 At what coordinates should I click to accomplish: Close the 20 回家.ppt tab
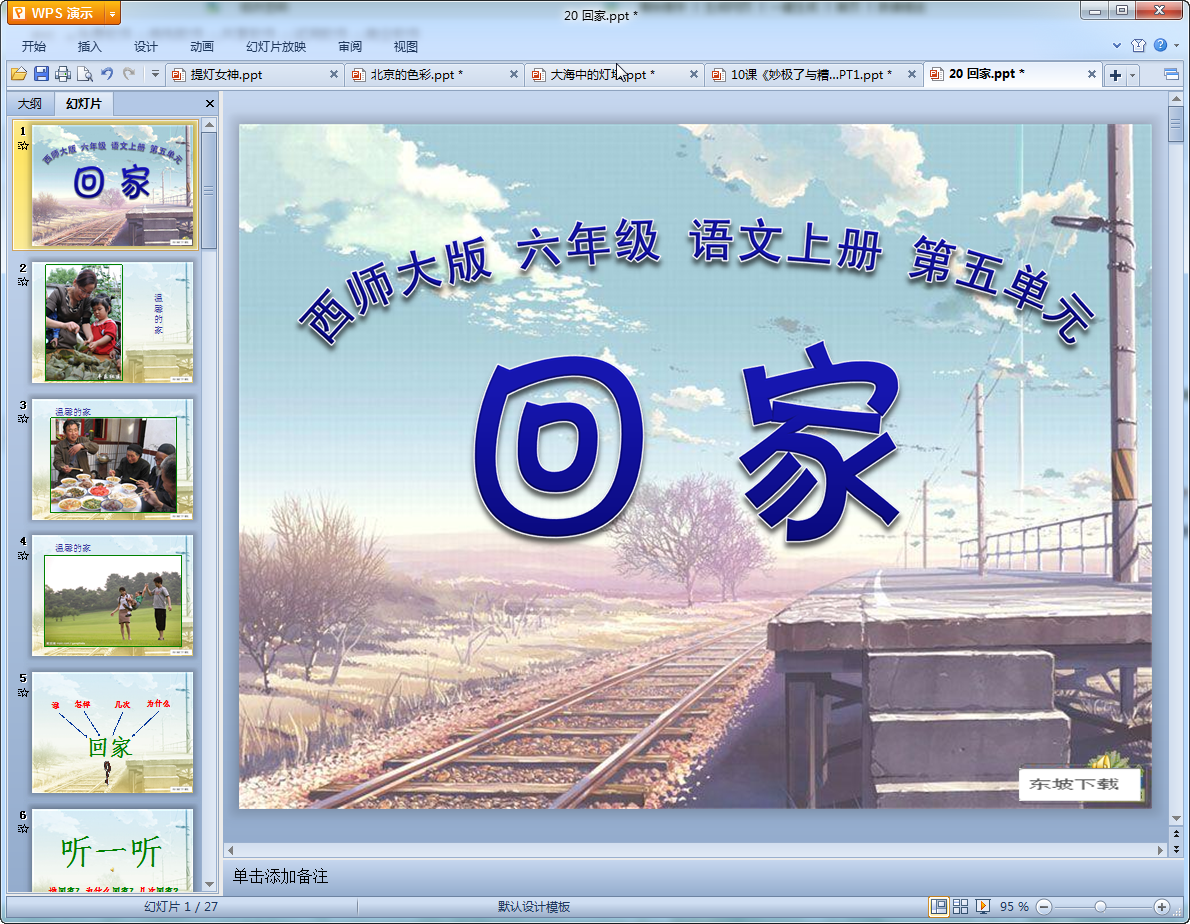point(1091,74)
